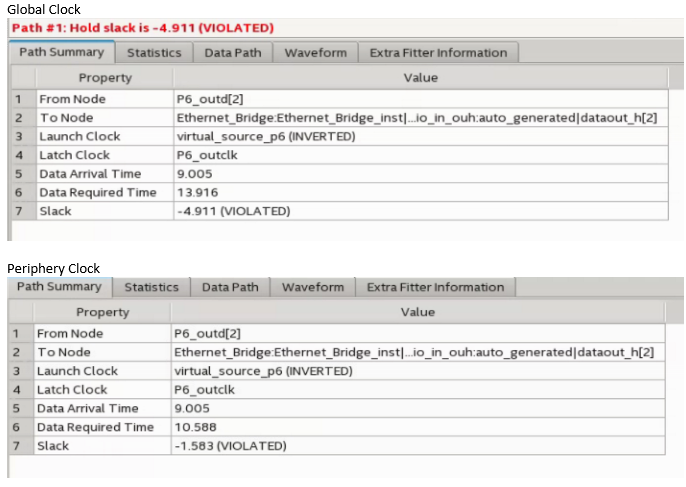The height and width of the screenshot is (487, 686).
Task: Click the Value column header in Periphery Clock table
Action: (x=418, y=312)
